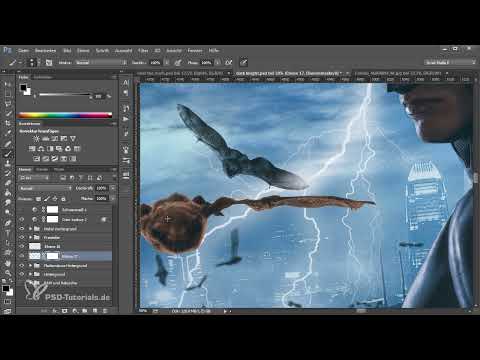Screen dimensions: 480x360
Task: Select the Type tool
Action: coord(8,233)
